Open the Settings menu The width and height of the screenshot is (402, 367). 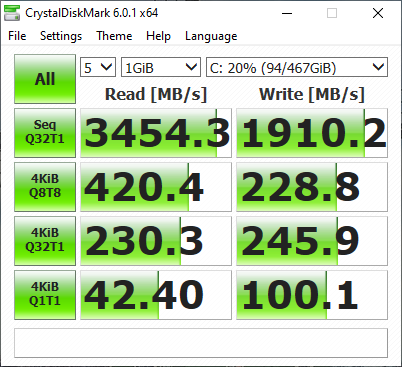[61, 36]
